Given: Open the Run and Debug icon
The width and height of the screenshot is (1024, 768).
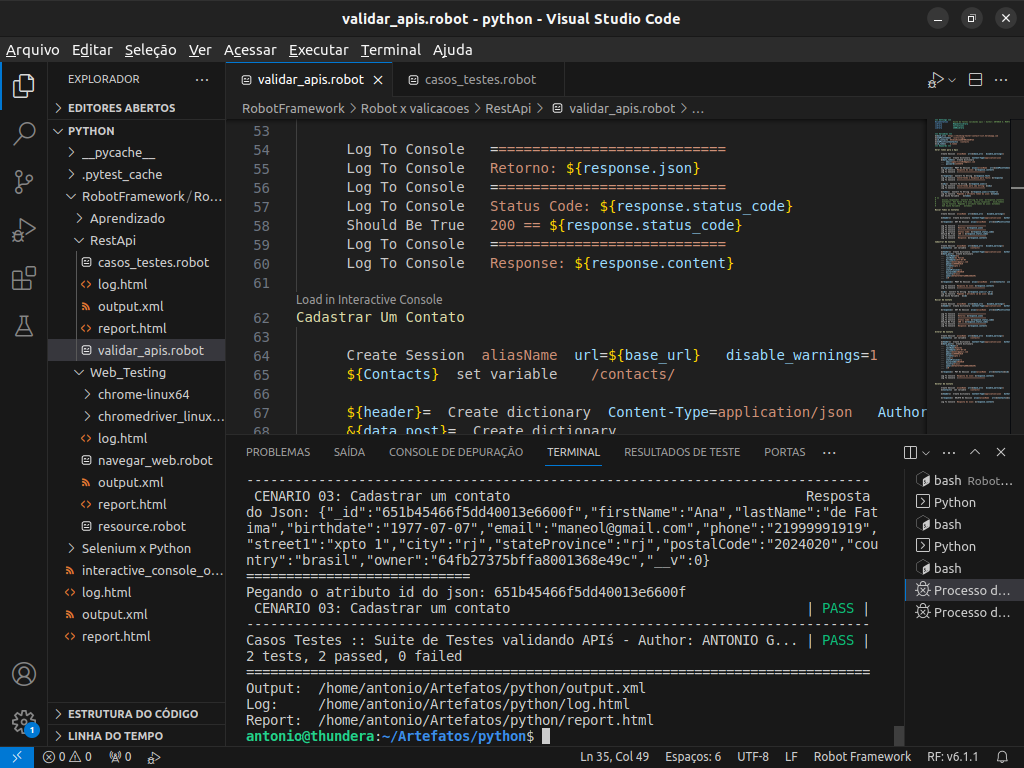Looking at the screenshot, I should click(x=22, y=230).
